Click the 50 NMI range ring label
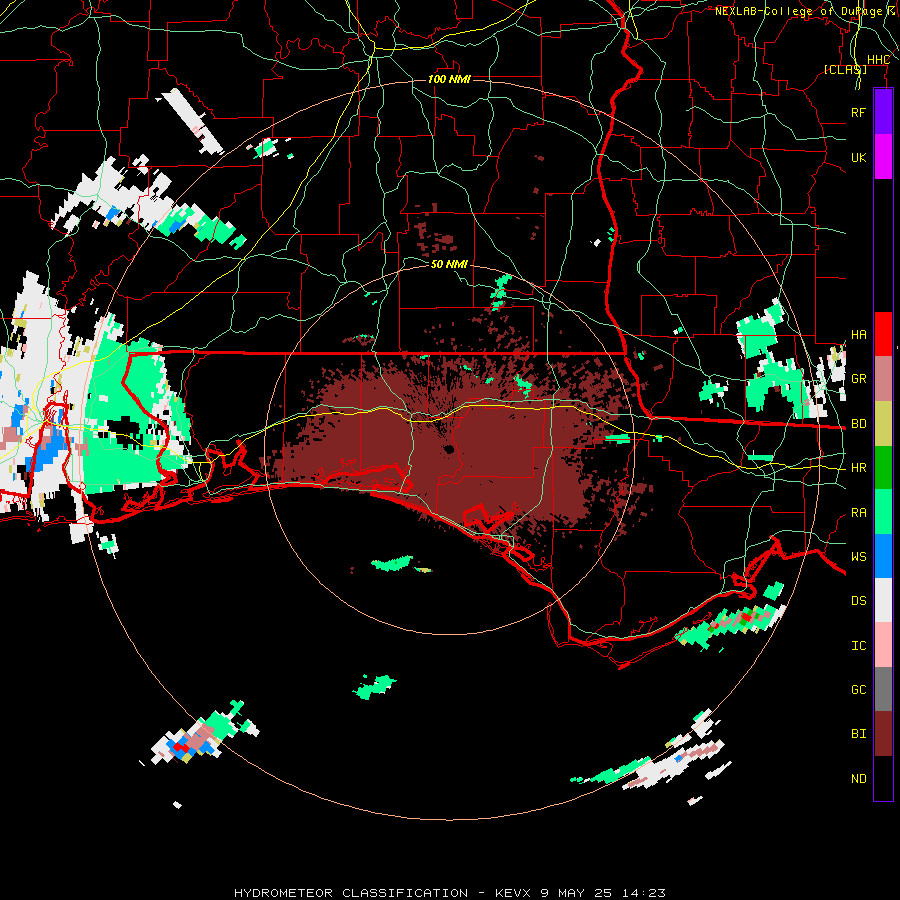The height and width of the screenshot is (900, 900). (449, 264)
